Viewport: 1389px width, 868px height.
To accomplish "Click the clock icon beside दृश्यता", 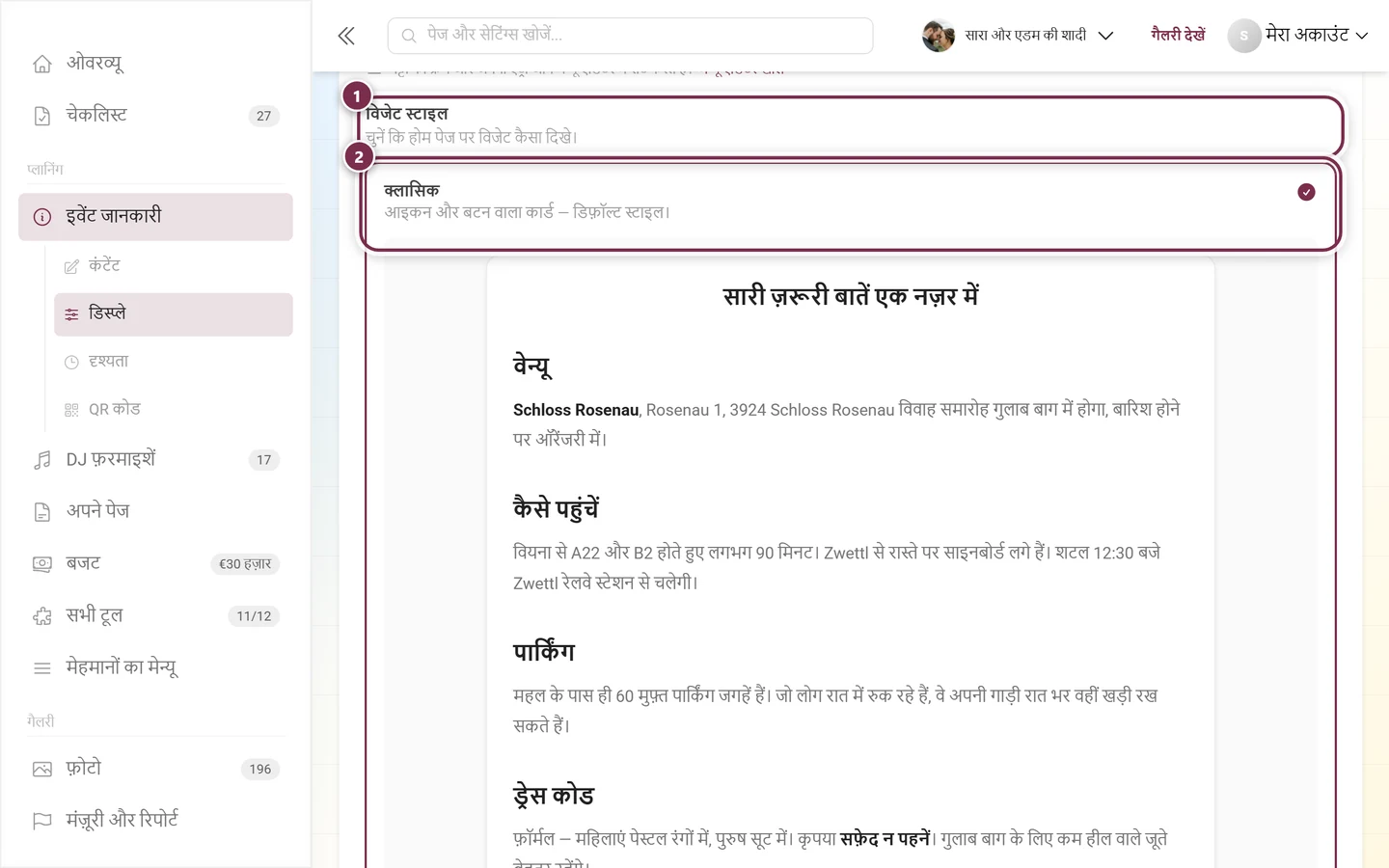I will point(71,363).
